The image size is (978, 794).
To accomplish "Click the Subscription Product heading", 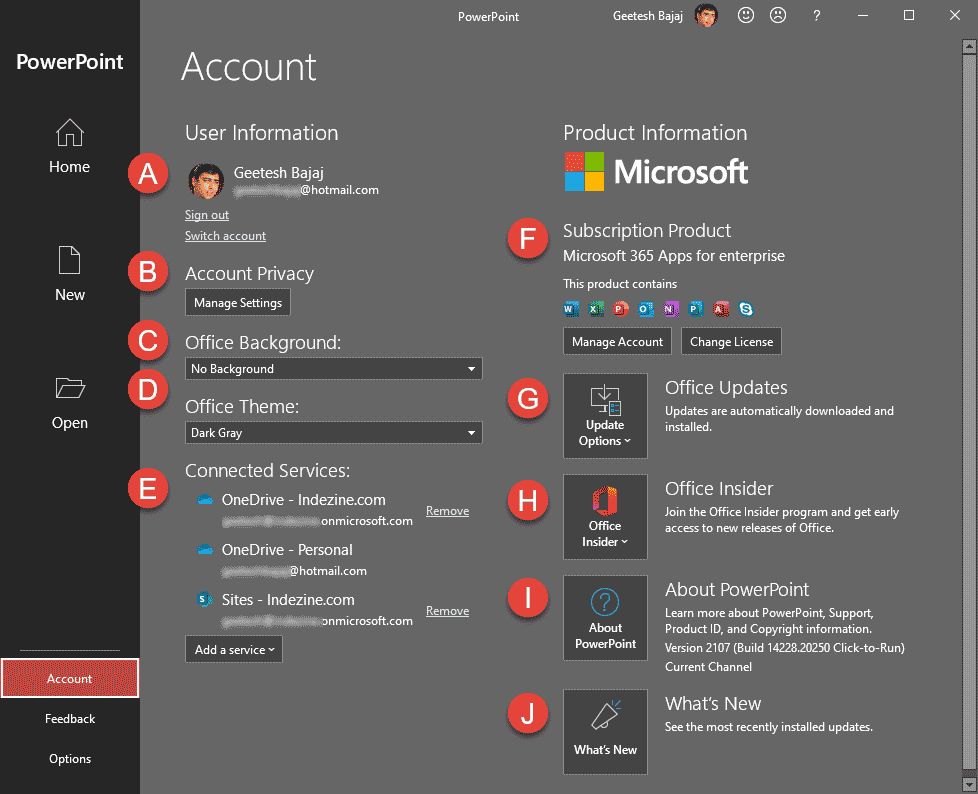I will click(647, 230).
